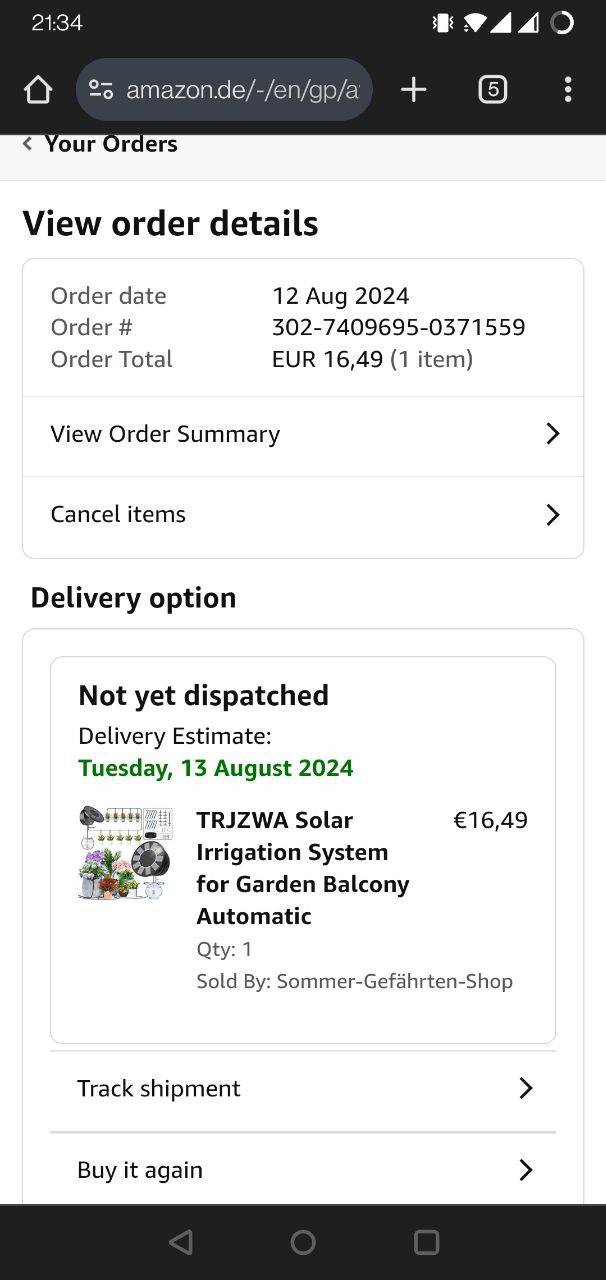
Task: Open recent apps with square button
Action: [x=426, y=1242]
